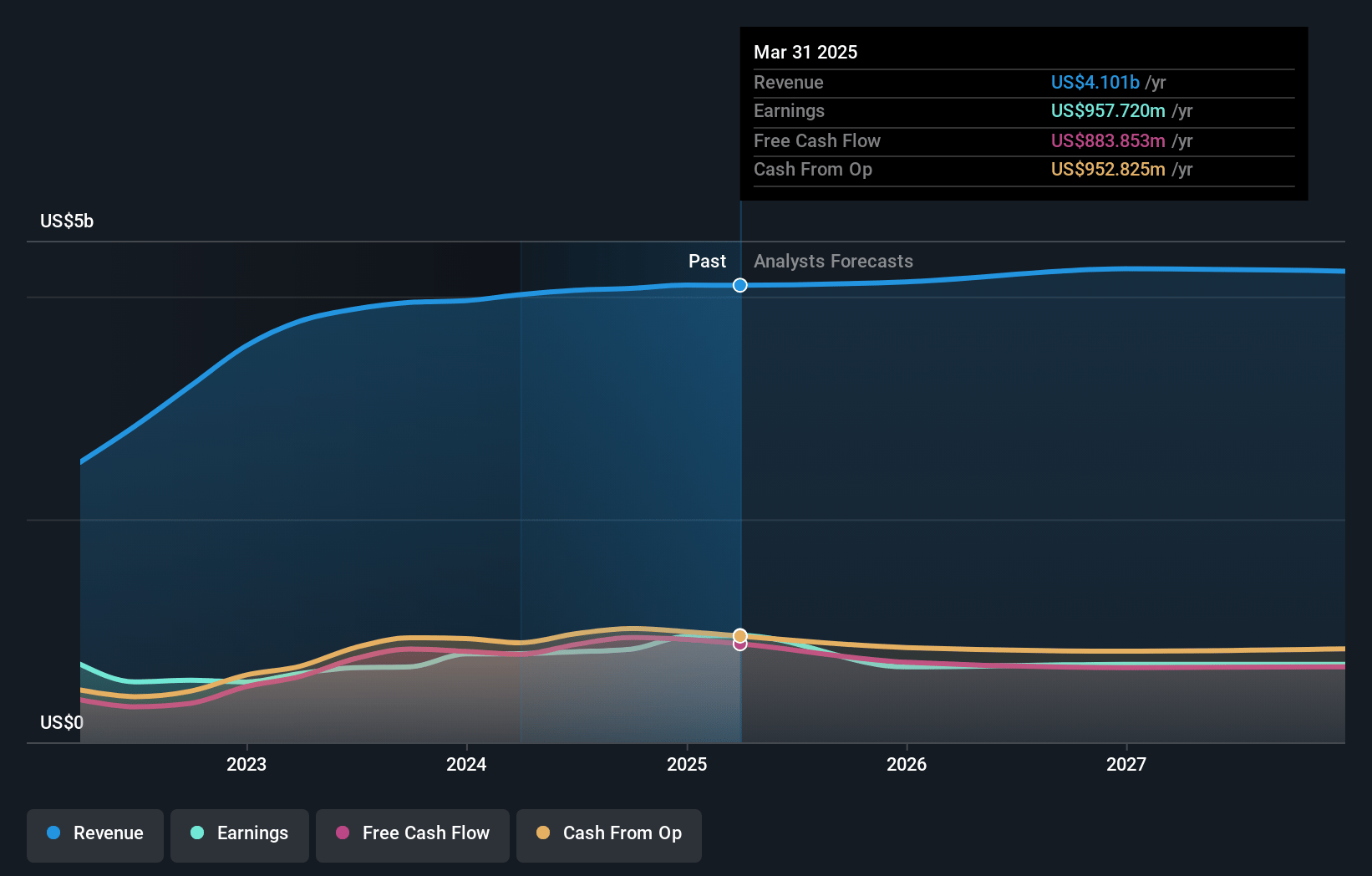Click the US$4.101b revenue value

point(1095,82)
